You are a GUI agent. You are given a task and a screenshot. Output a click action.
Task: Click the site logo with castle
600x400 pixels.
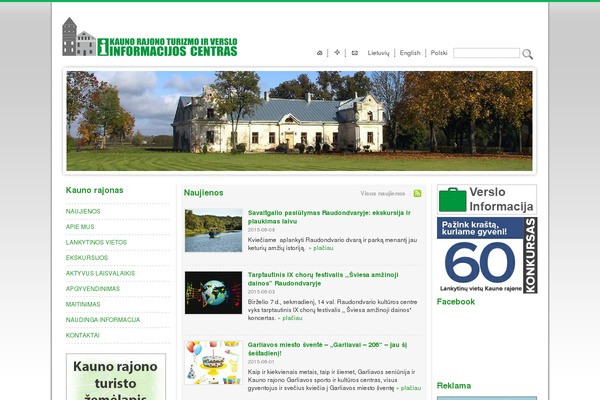150,37
